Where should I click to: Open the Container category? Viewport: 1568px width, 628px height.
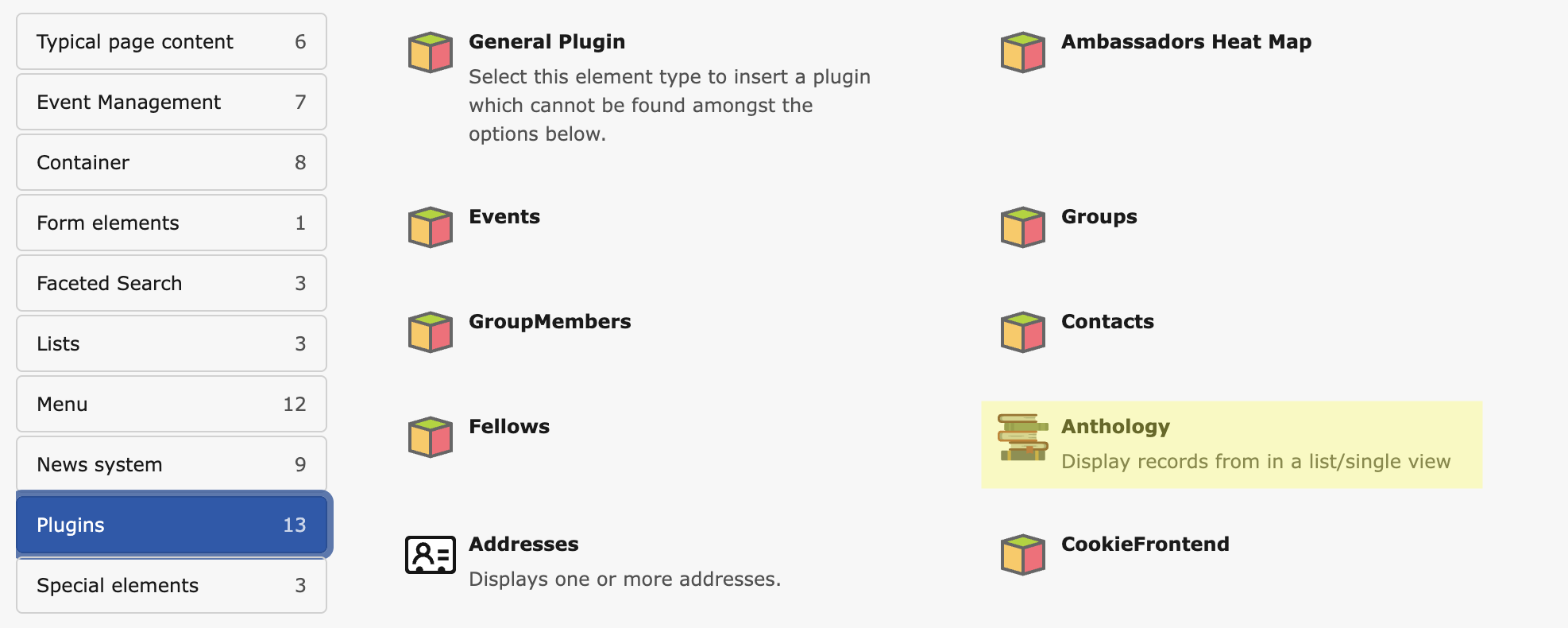(171, 162)
